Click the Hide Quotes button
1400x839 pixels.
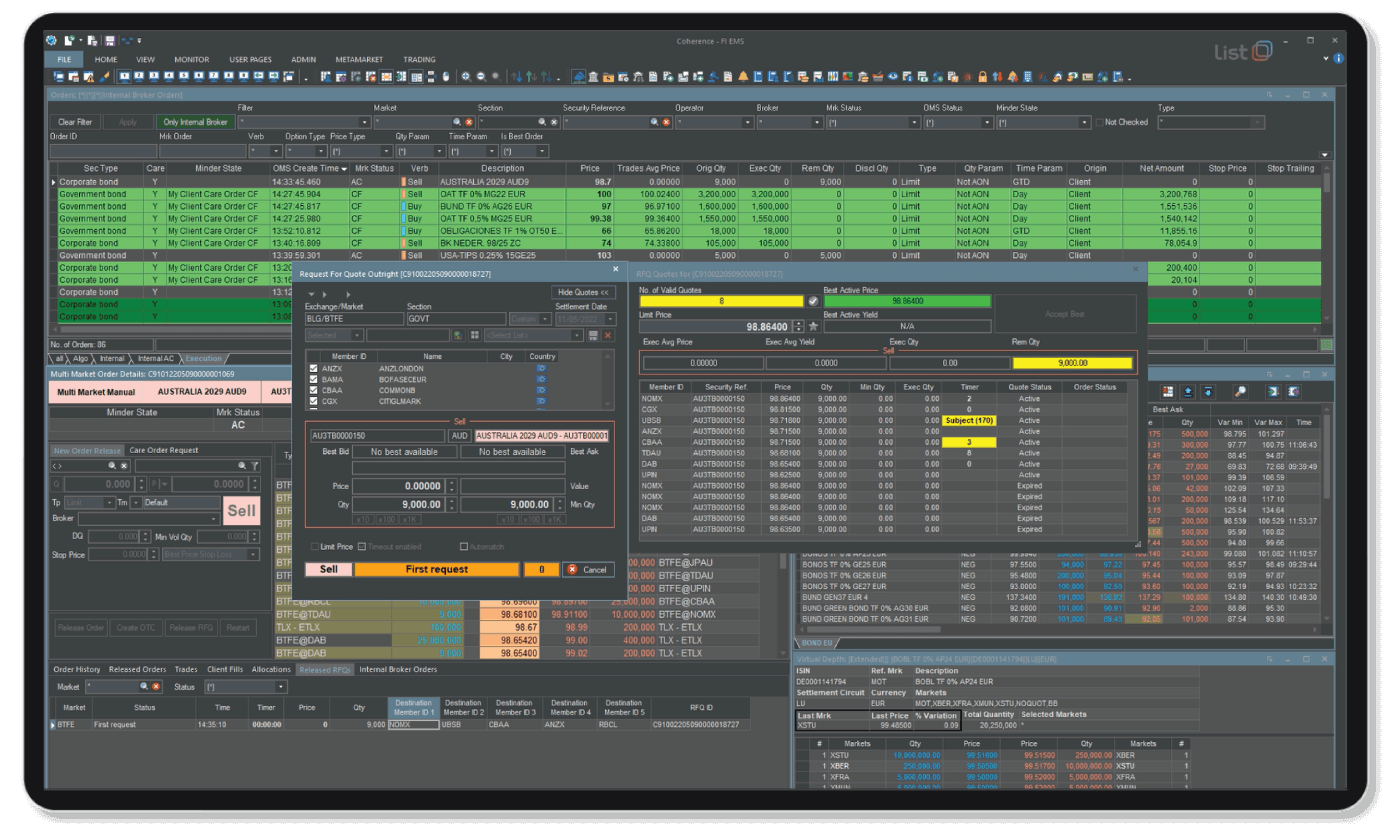pyautogui.click(x=584, y=292)
